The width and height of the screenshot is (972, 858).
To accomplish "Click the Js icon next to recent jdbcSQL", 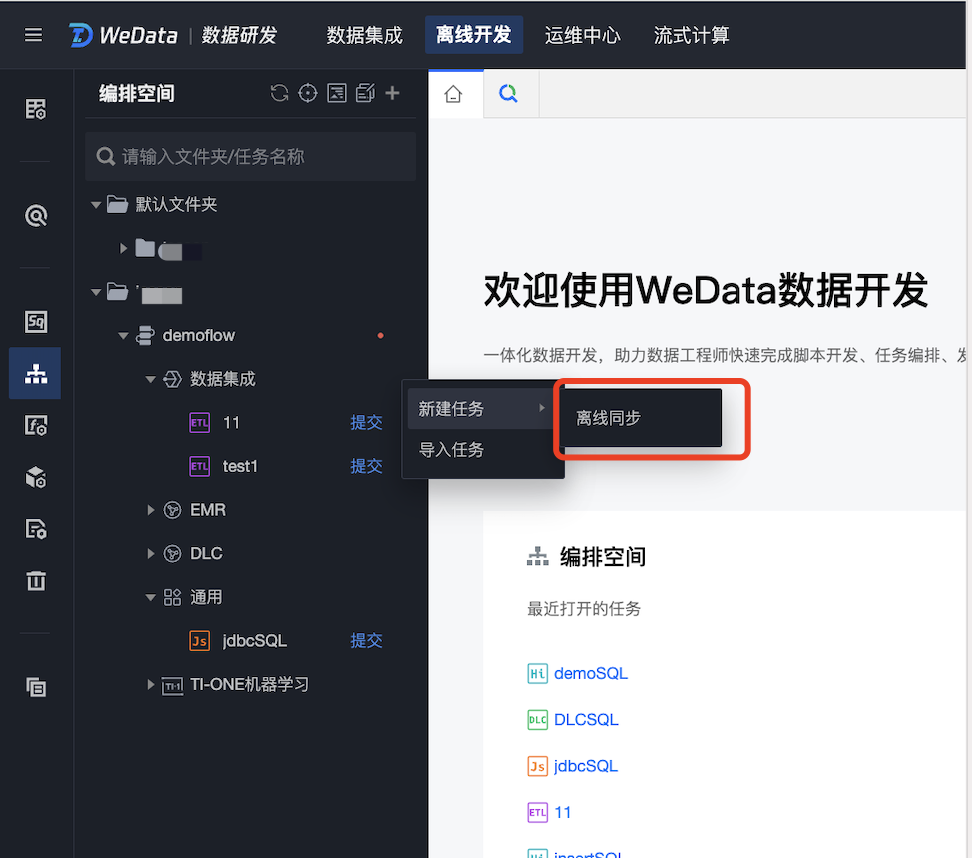I will click(537, 766).
